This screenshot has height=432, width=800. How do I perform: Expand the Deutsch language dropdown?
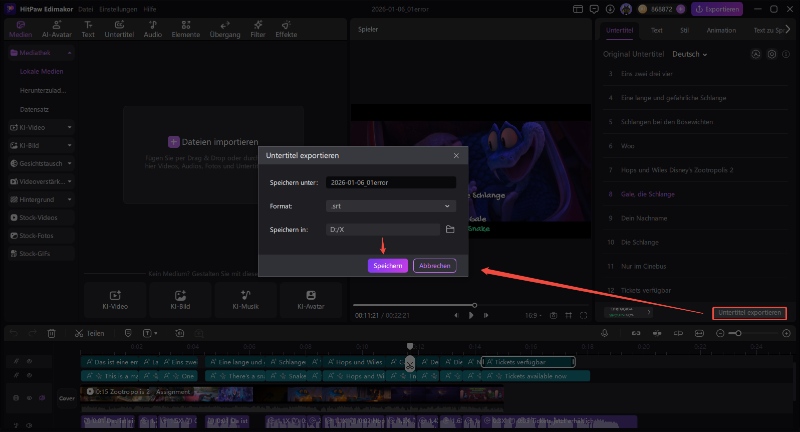click(x=690, y=55)
